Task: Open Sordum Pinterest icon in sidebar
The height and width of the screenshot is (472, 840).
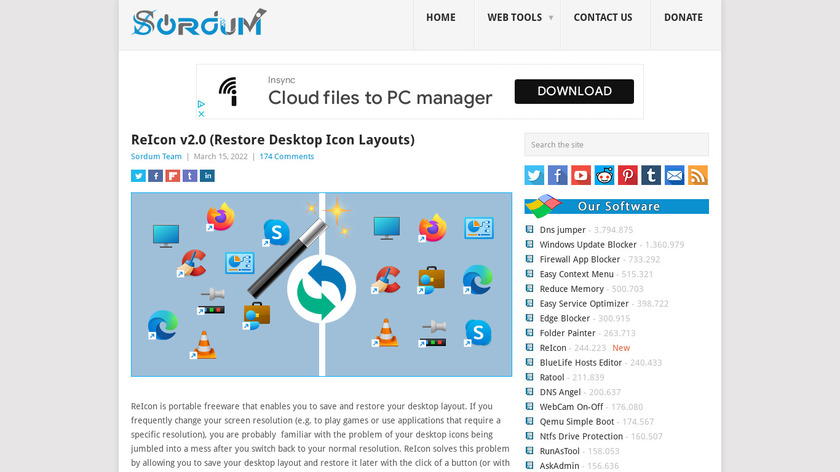Action: 628,175
